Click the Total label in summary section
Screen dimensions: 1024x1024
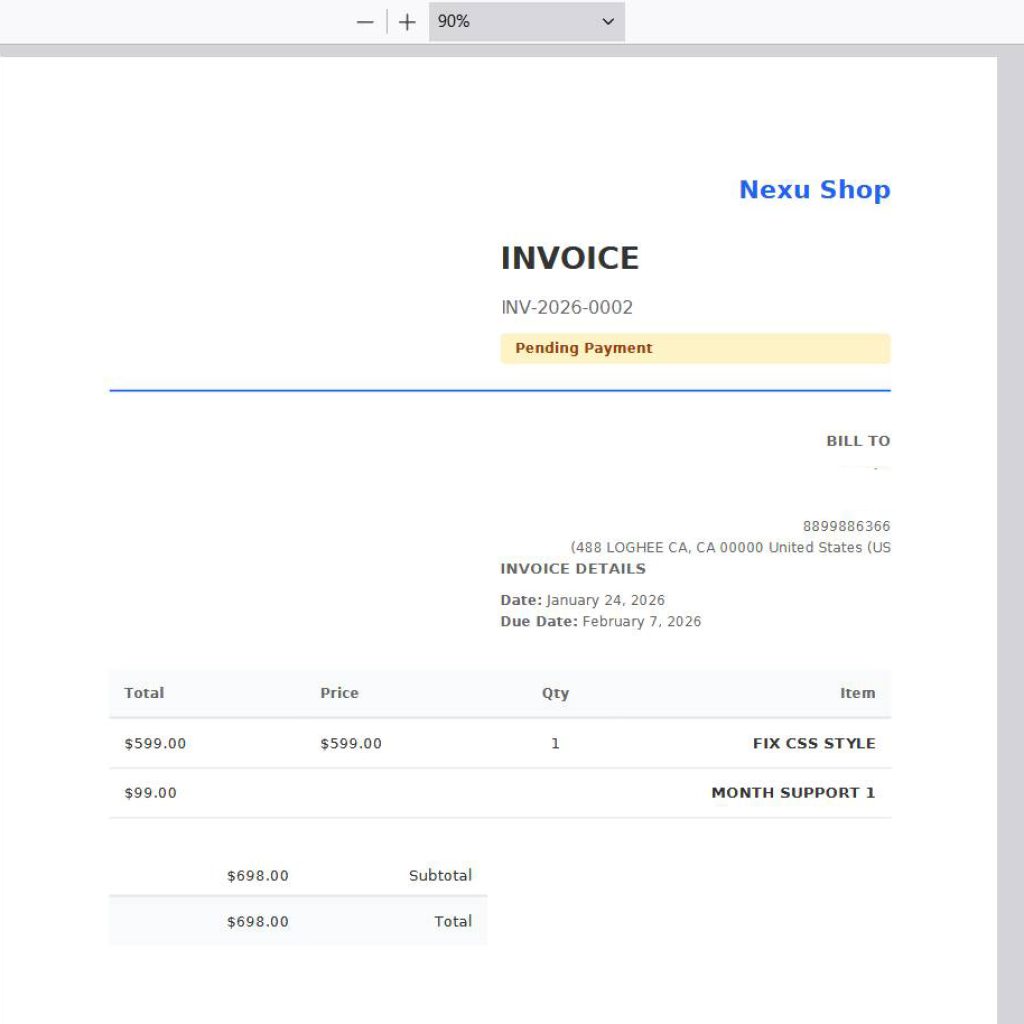point(453,921)
